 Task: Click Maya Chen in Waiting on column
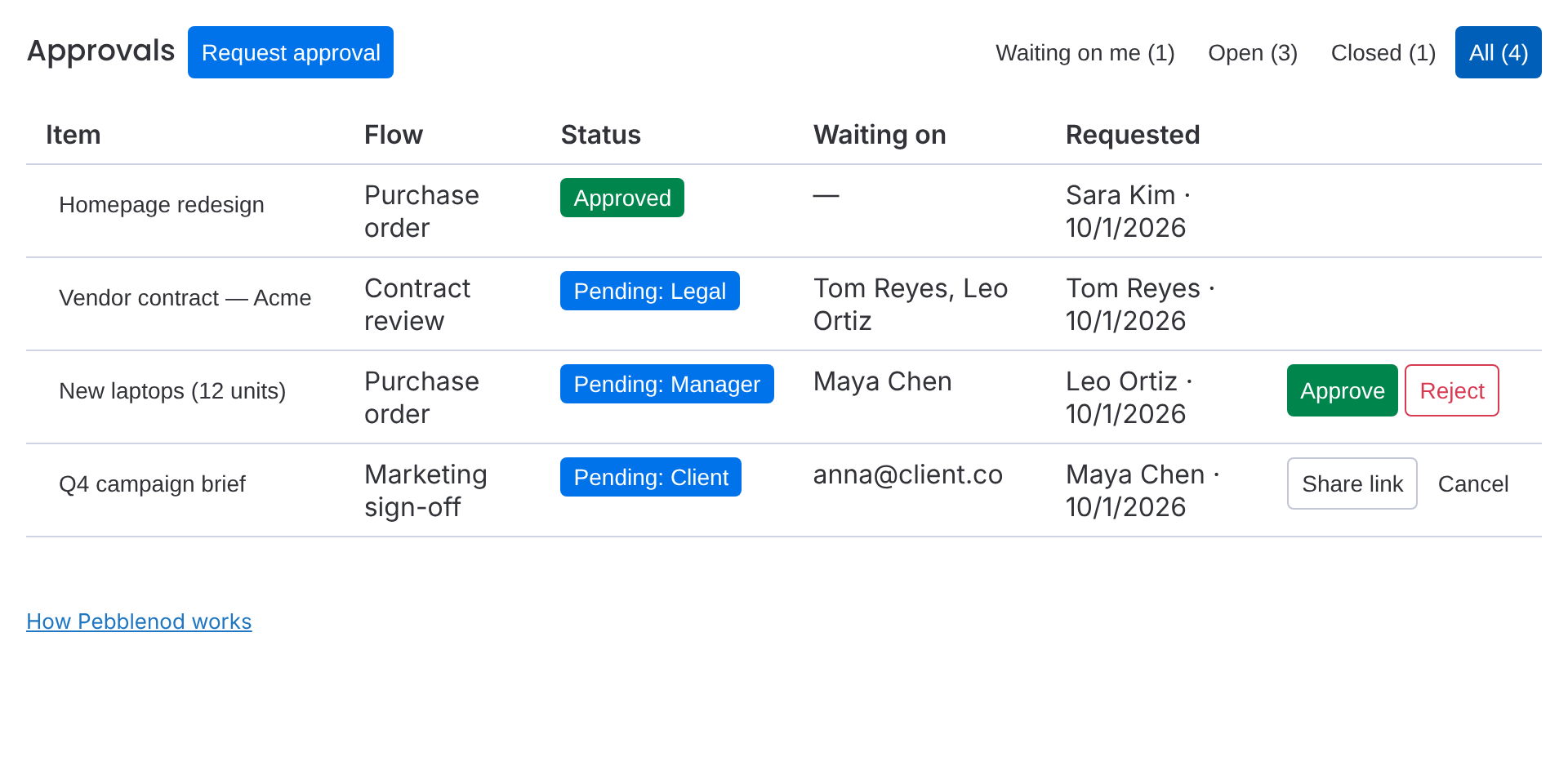[883, 381]
